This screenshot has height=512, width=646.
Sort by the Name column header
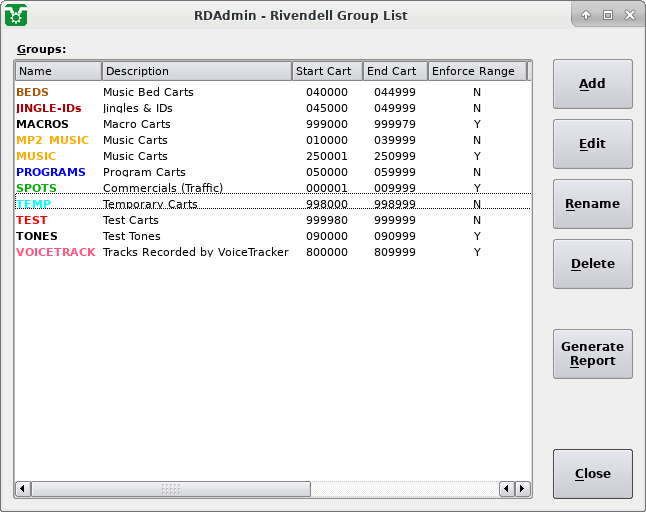coord(58,71)
